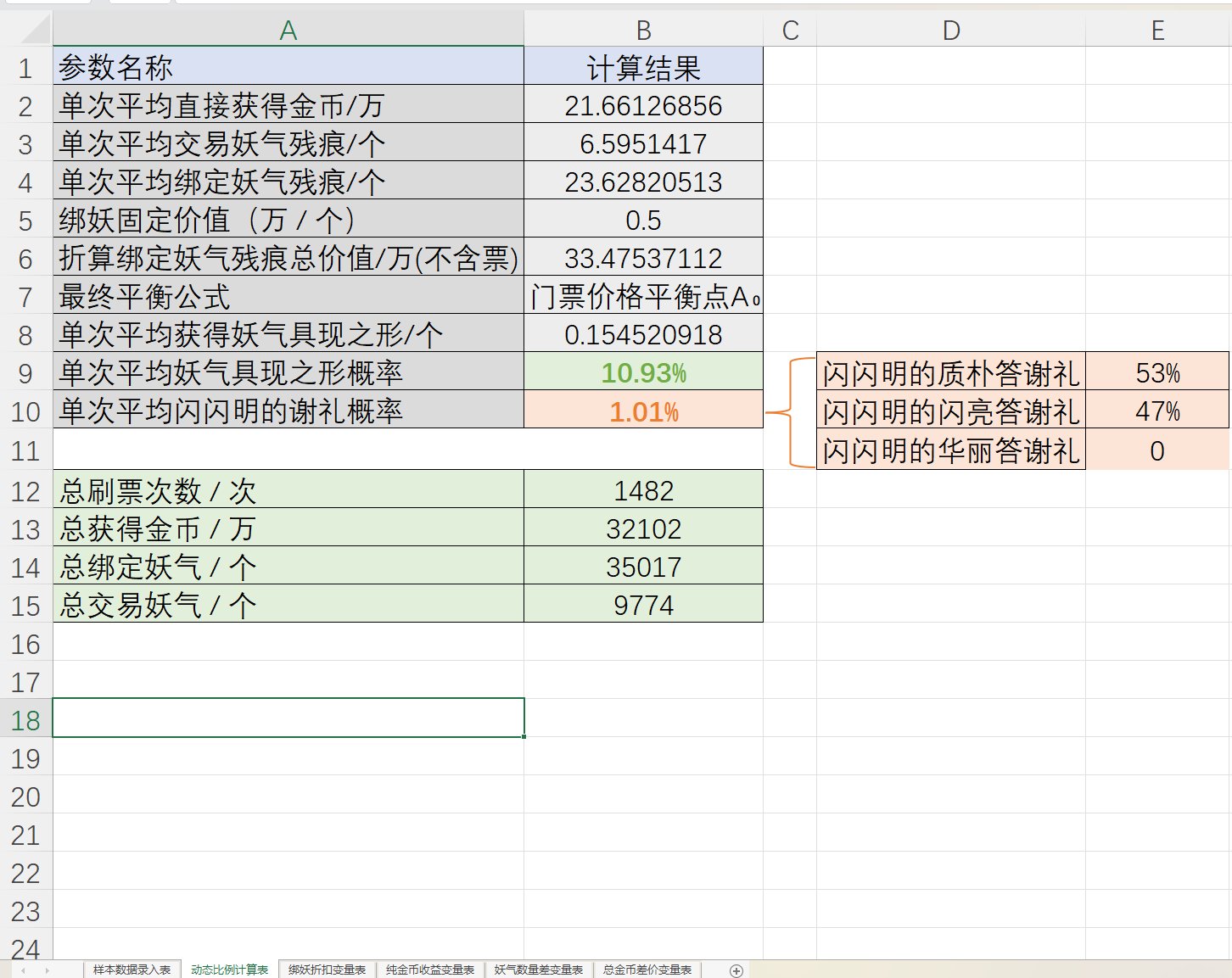This screenshot has width=1232, height=978.
Task: Open the 绑妖折扣变量表 sheet
Action: click(x=328, y=969)
